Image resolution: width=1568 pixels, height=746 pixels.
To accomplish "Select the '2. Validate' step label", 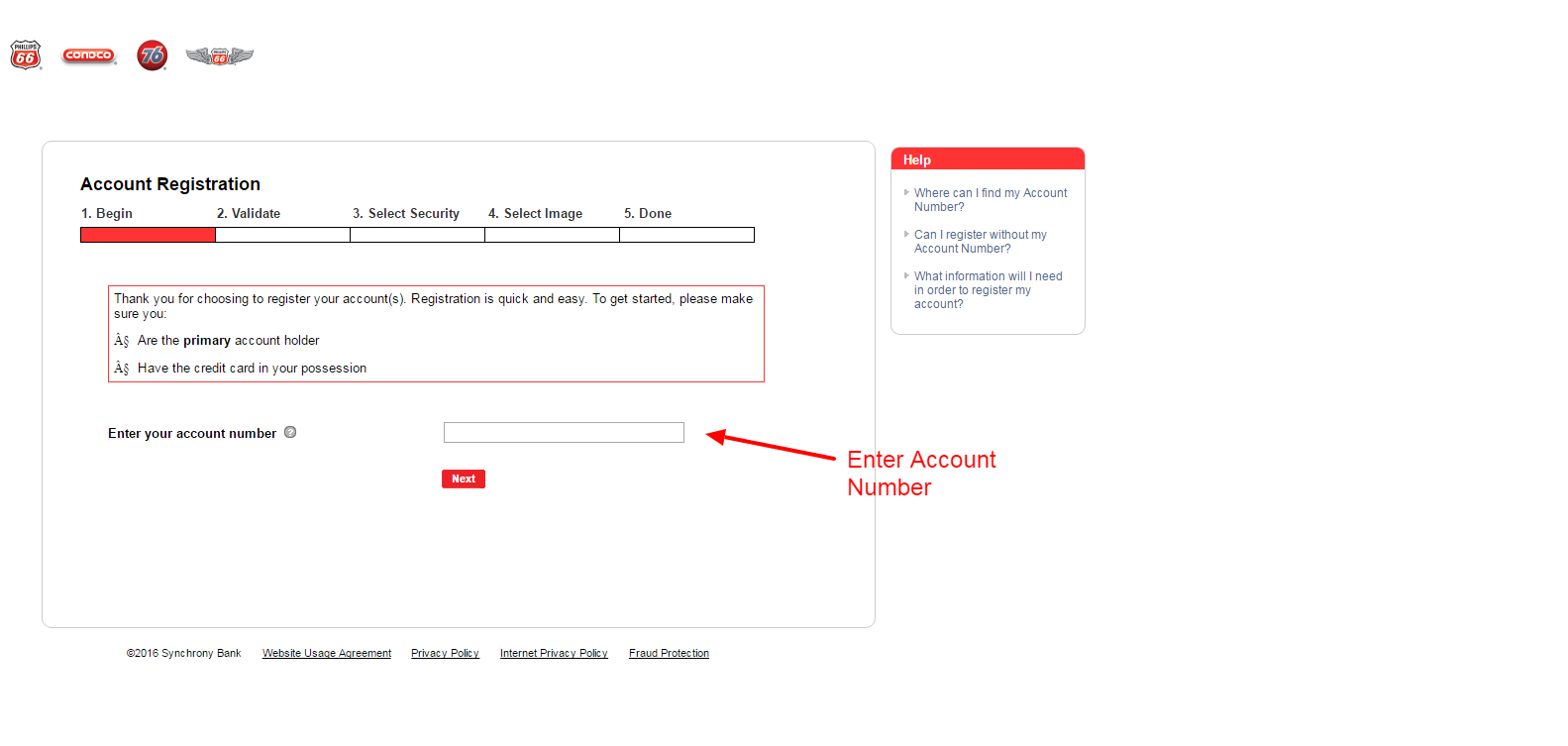I will [x=249, y=213].
